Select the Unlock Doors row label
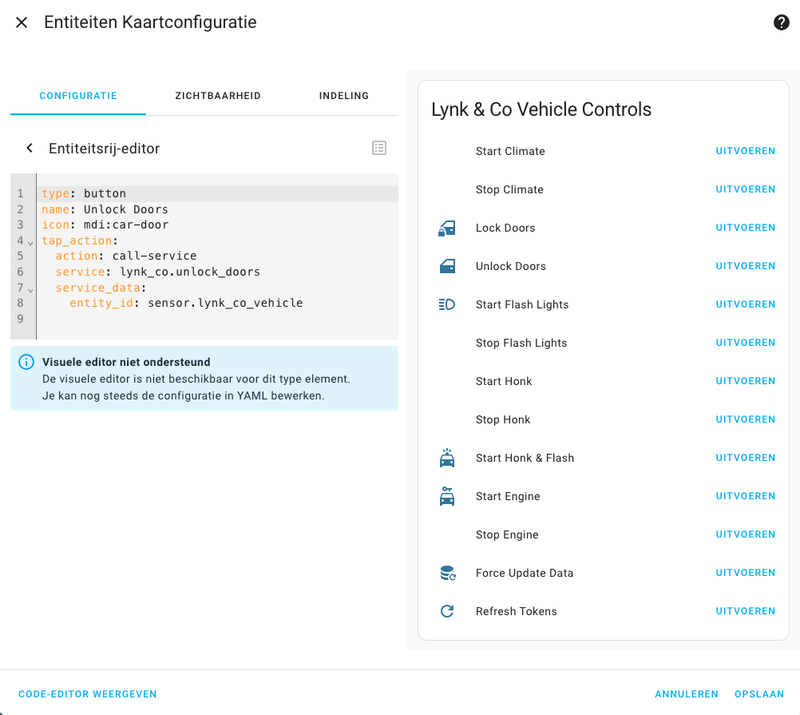This screenshot has width=800, height=715. 511,266
